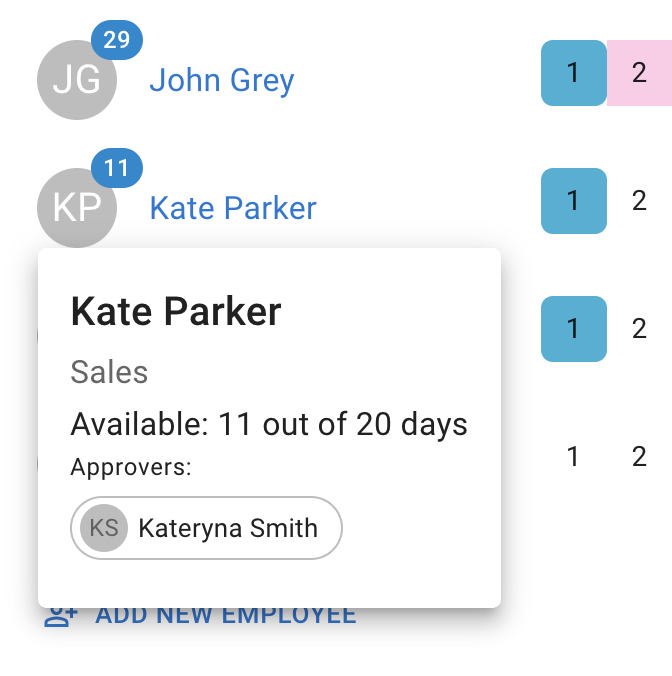Select day 1 in Kate Parker's row

point(574,201)
